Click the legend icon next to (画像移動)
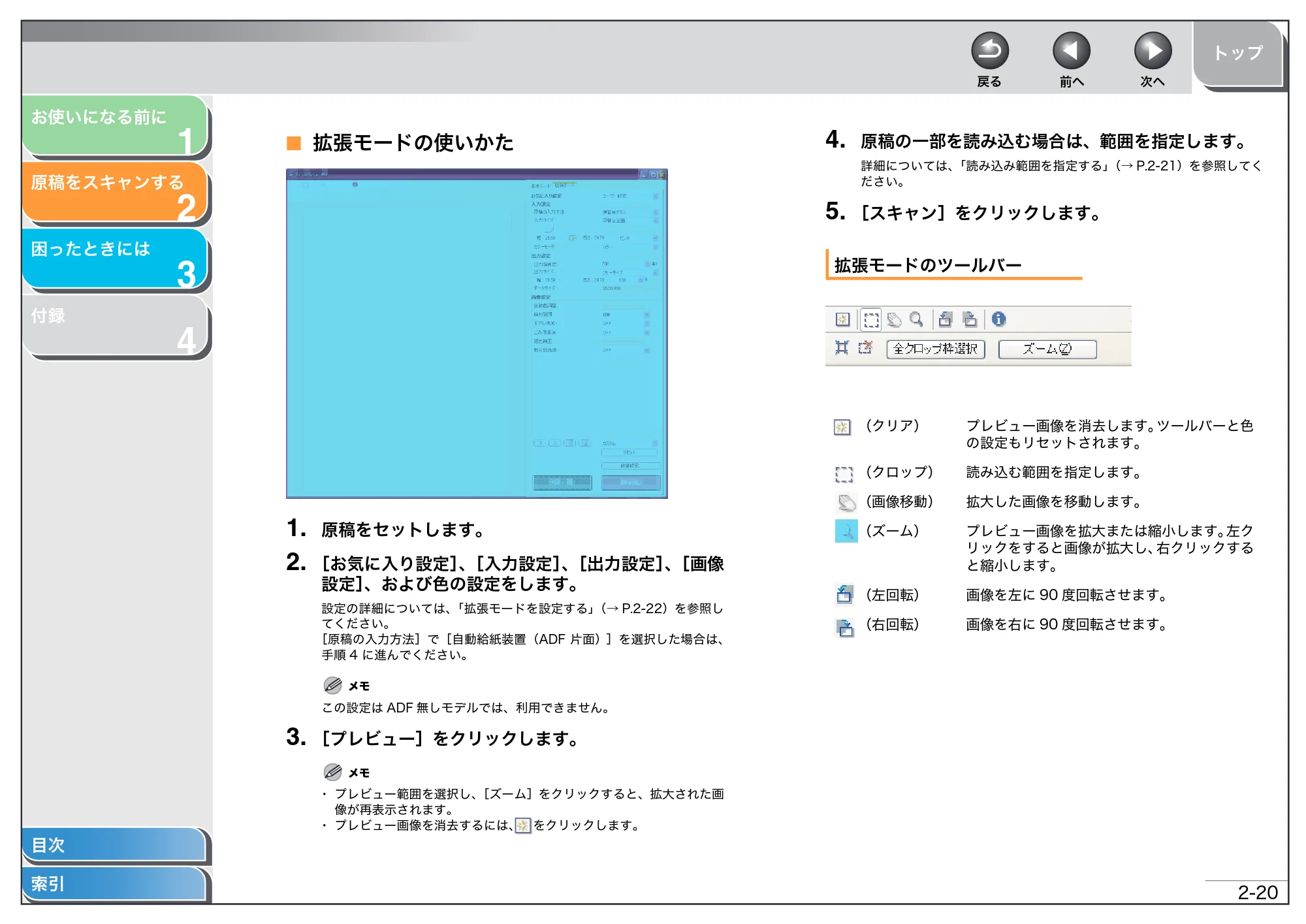This screenshot has height=924, width=1306. [x=846, y=502]
